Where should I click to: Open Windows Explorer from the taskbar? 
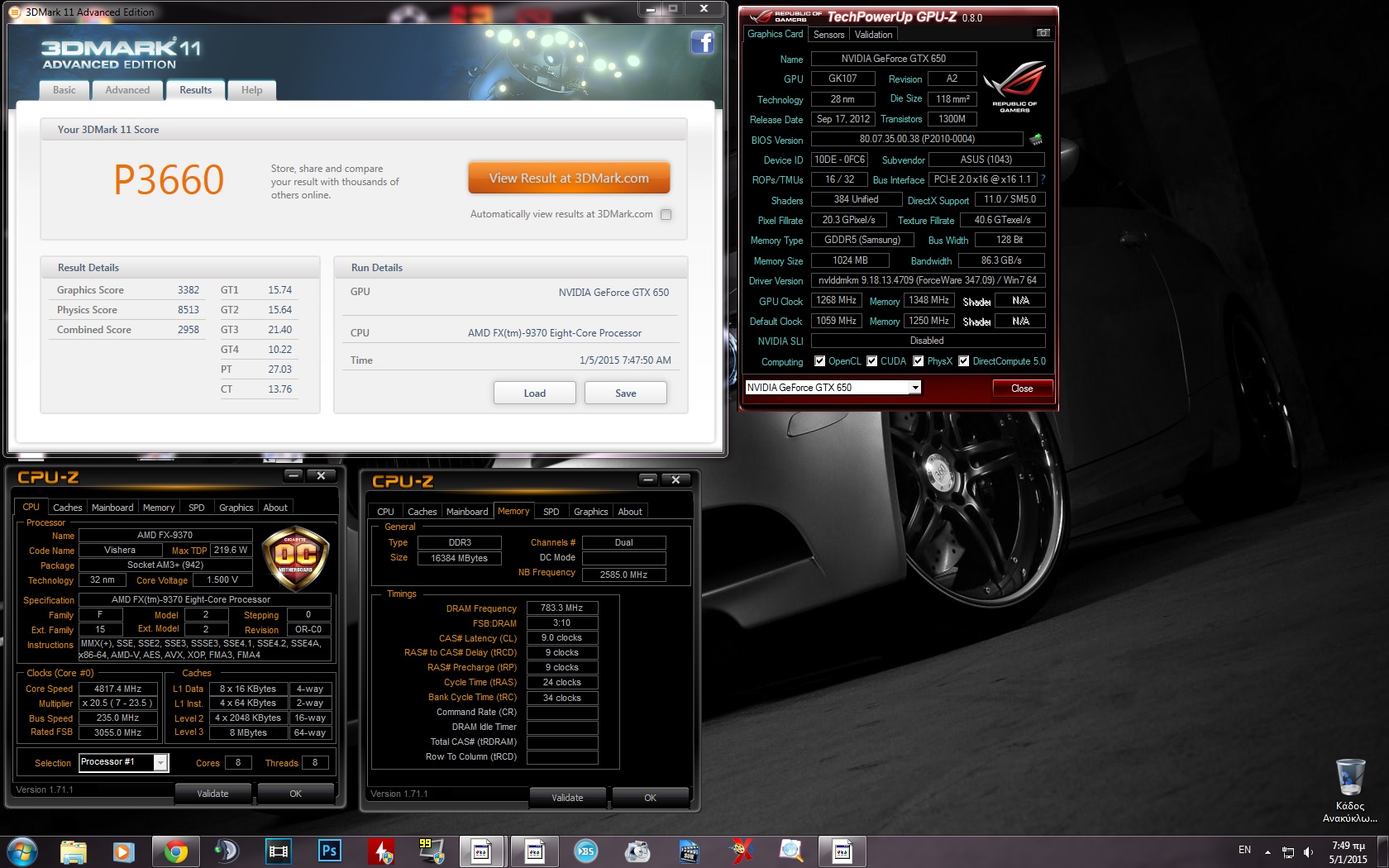(x=74, y=851)
